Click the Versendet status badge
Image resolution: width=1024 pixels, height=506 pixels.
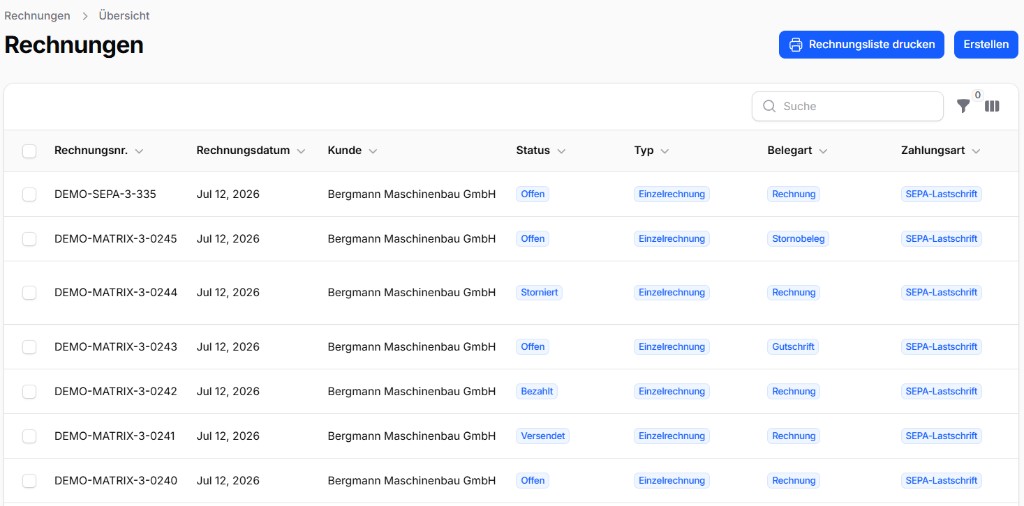(543, 436)
